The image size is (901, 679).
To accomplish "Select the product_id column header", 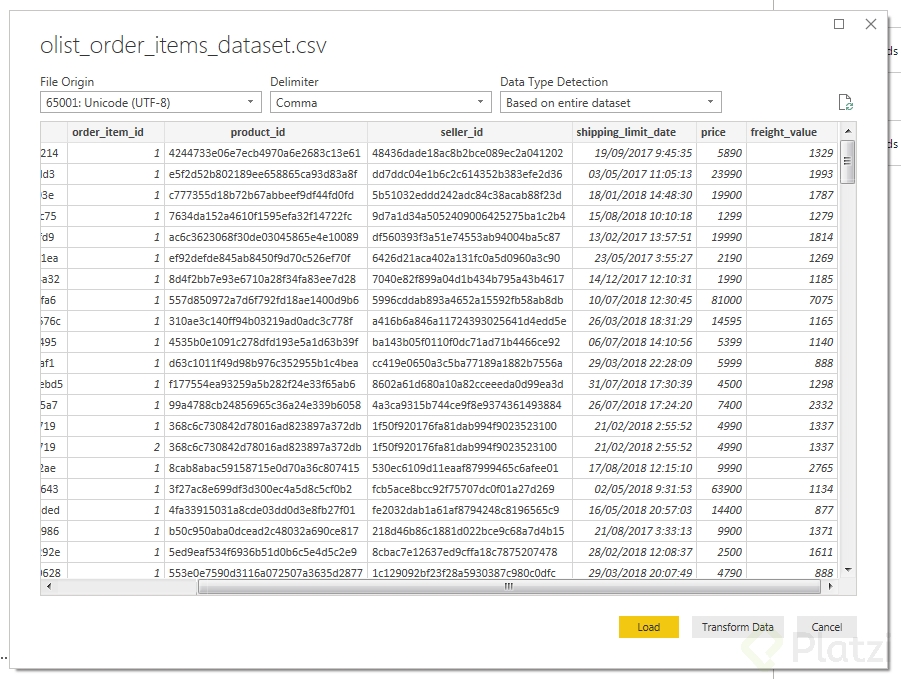I will tap(265, 132).
